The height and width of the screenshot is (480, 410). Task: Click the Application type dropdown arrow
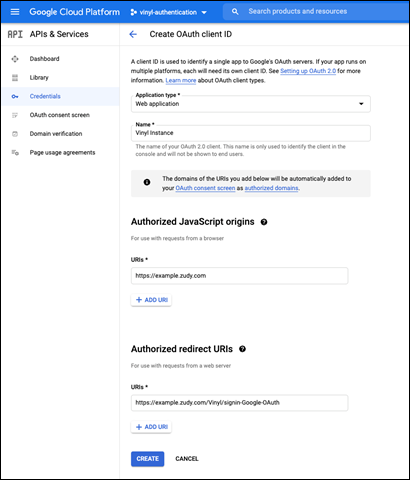(361, 104)
